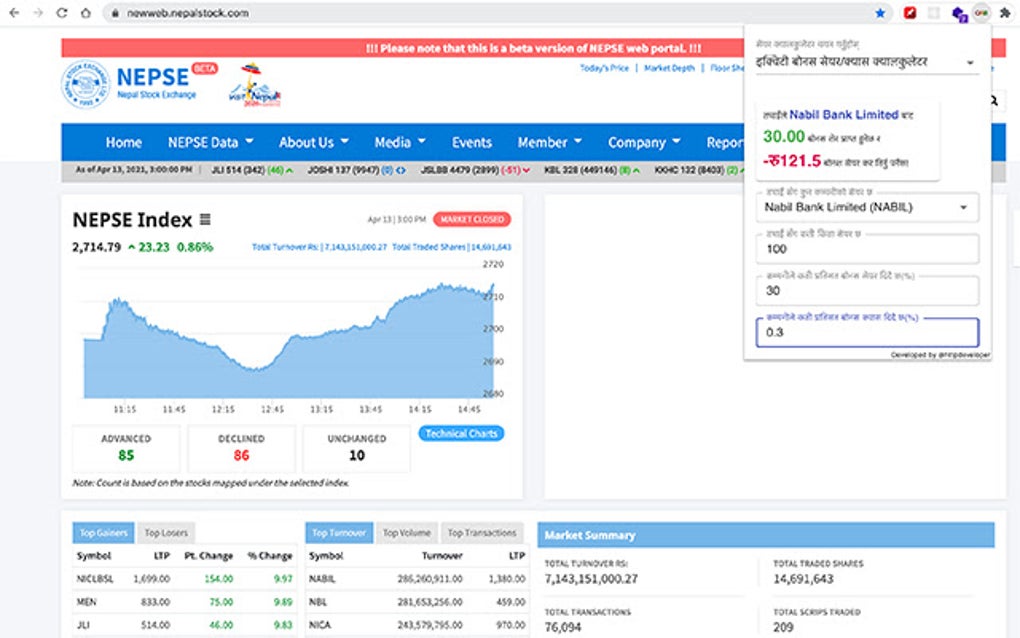Expand the NEPSE Data menu

pyautogui.click(x=211, y=142)
